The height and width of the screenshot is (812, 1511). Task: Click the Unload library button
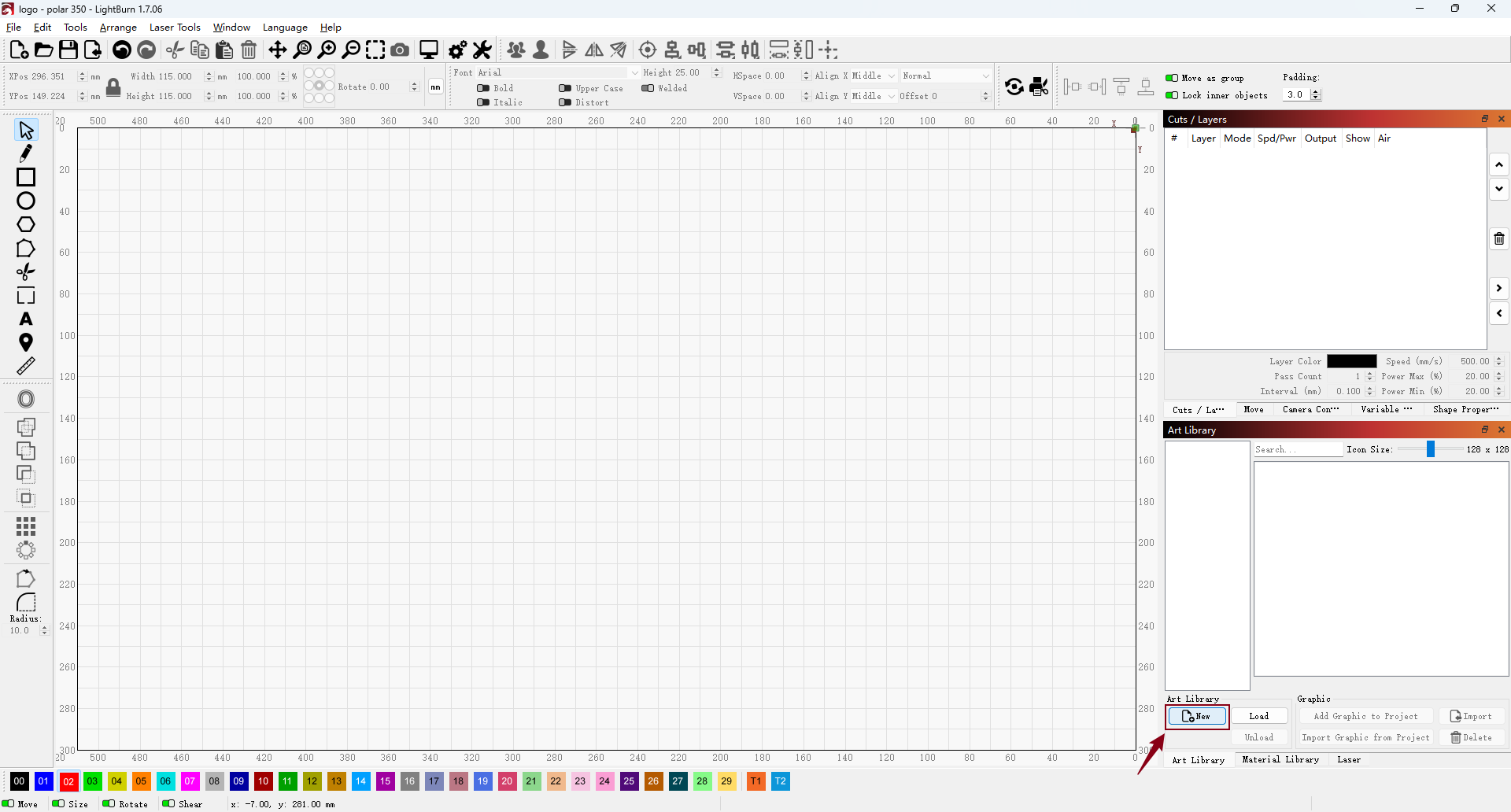coord(1259,737)
